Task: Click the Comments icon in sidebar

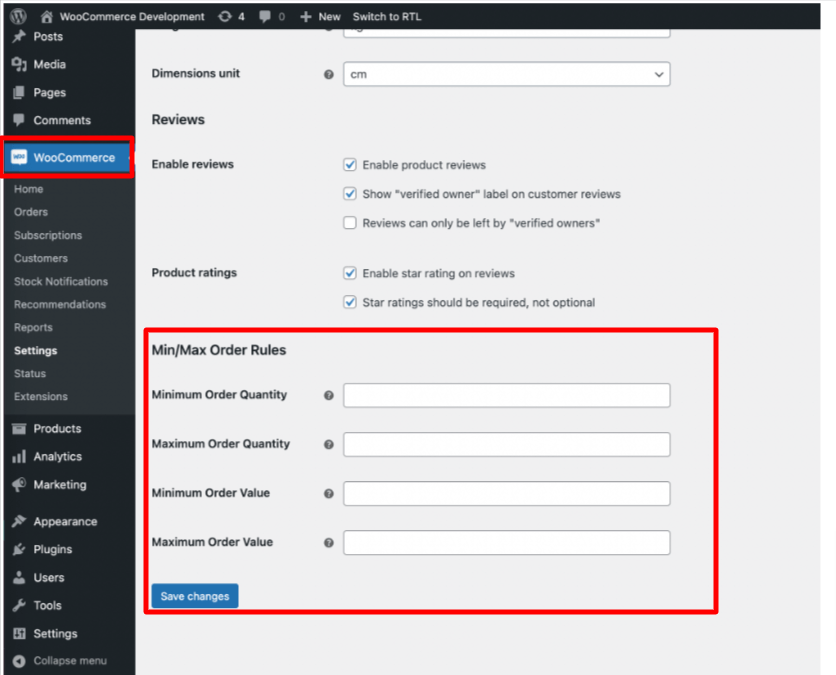Action: 19,120
